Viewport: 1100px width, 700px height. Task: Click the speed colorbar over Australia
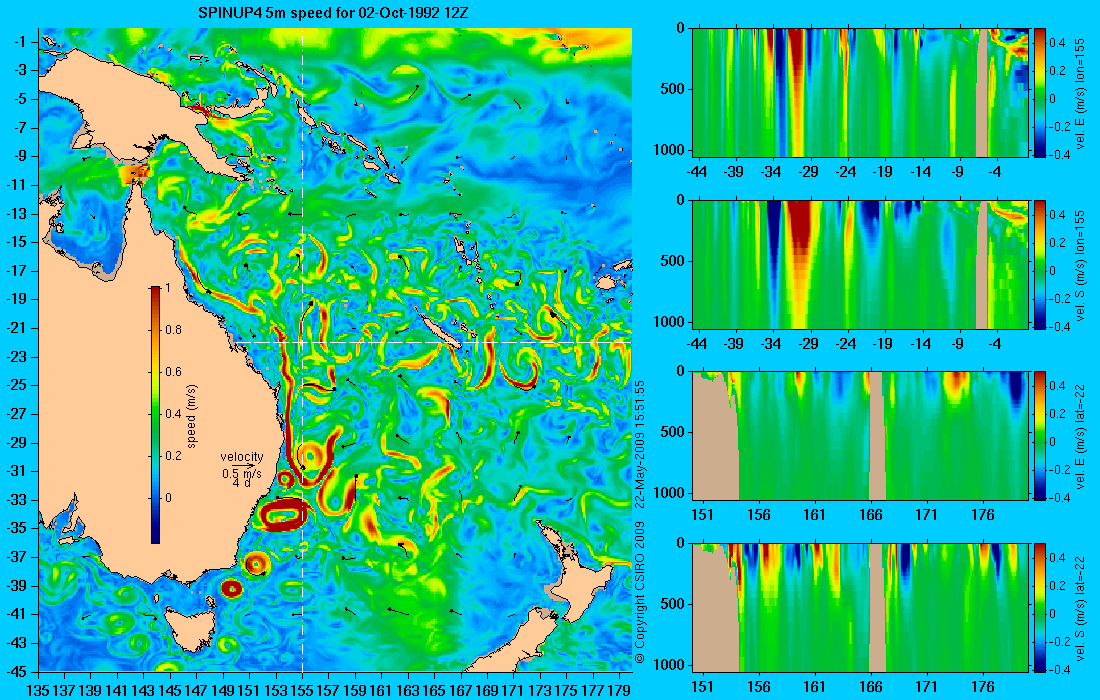pyautogui.click(x=155, y=415)
